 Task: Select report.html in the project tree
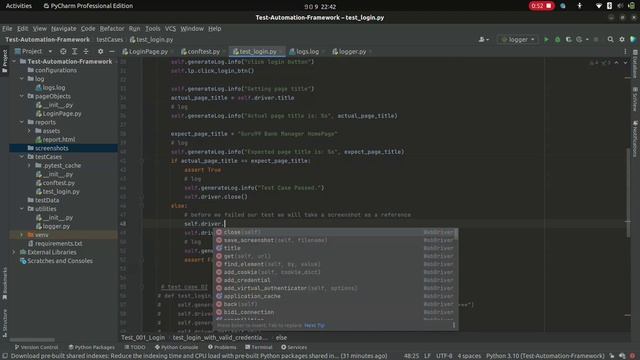click(x=55, y=139)
